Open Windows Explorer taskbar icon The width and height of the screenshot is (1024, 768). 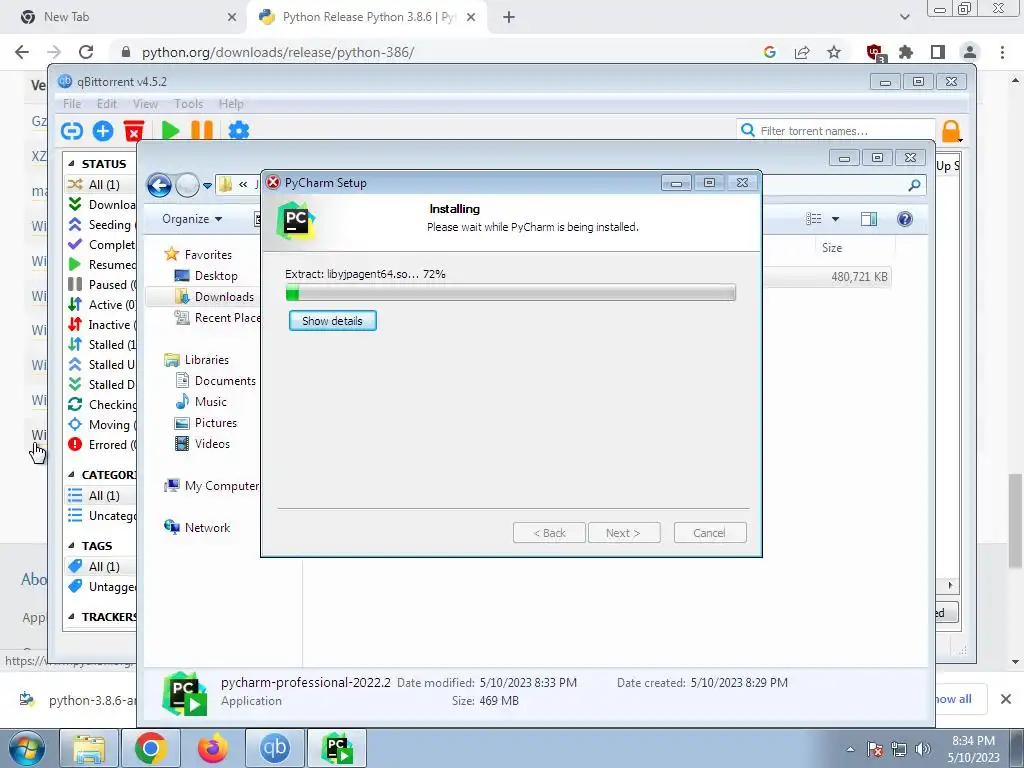[89, 748]
